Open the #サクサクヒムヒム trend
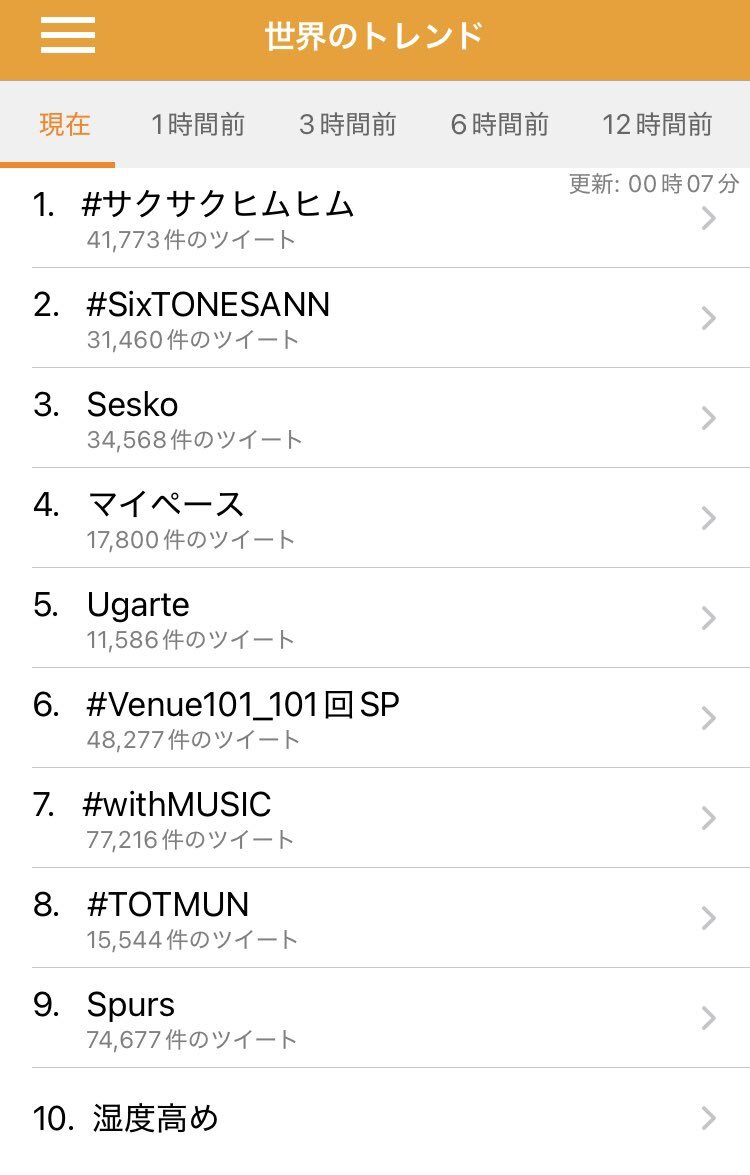This screenshot has height=1175, width=750. pos(220,205)
